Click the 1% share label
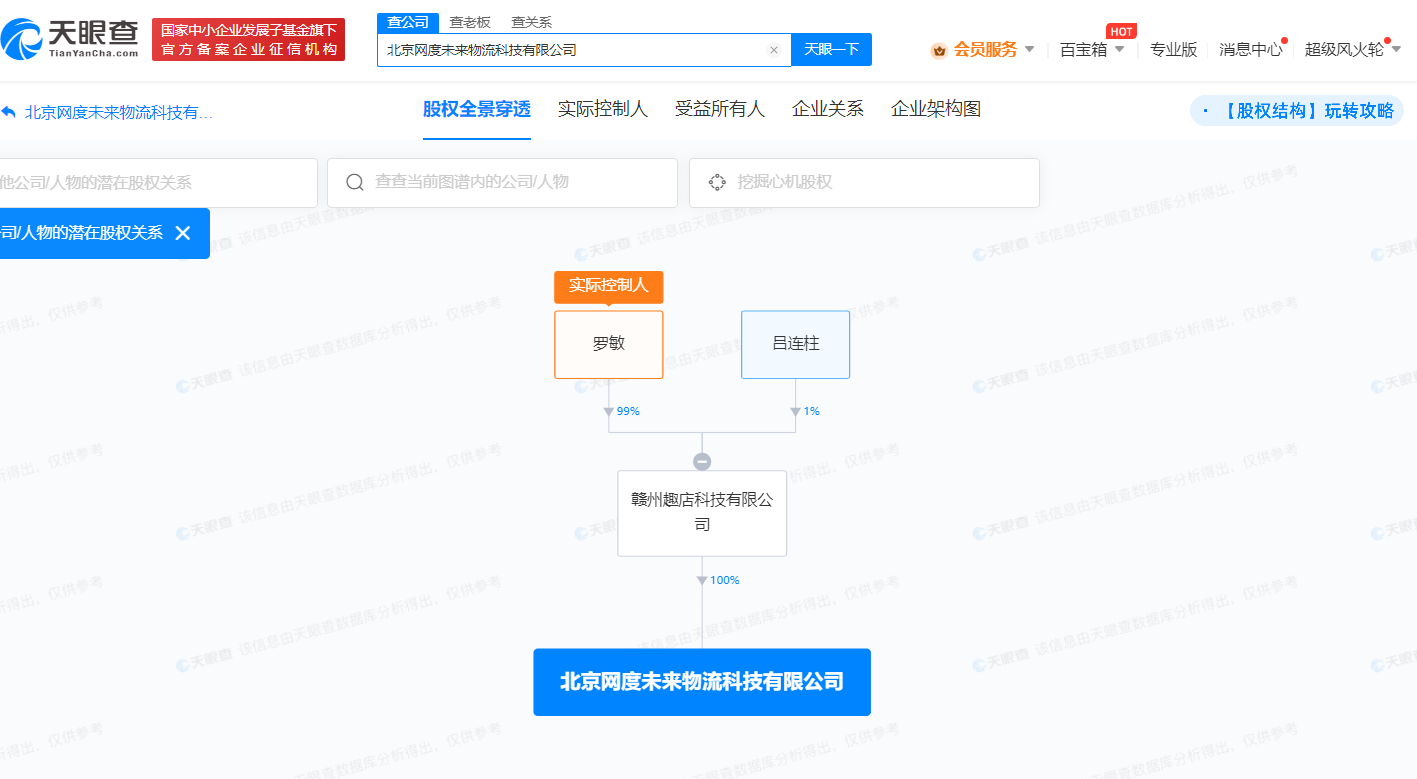This screenshot has height=779, width=1417. click(812, 411)
